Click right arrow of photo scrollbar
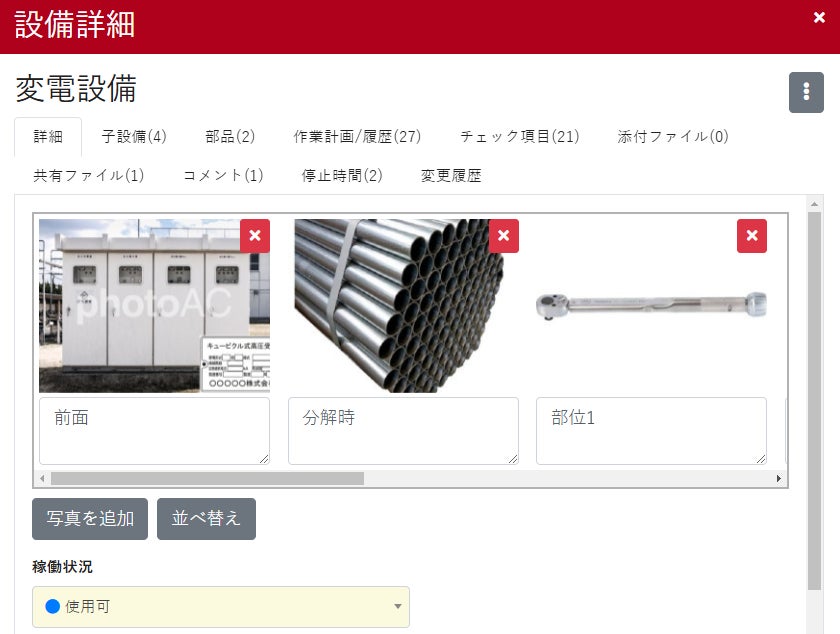Image resolution: width=840 pixels, height=634 pixels. (x=778, y=478)
